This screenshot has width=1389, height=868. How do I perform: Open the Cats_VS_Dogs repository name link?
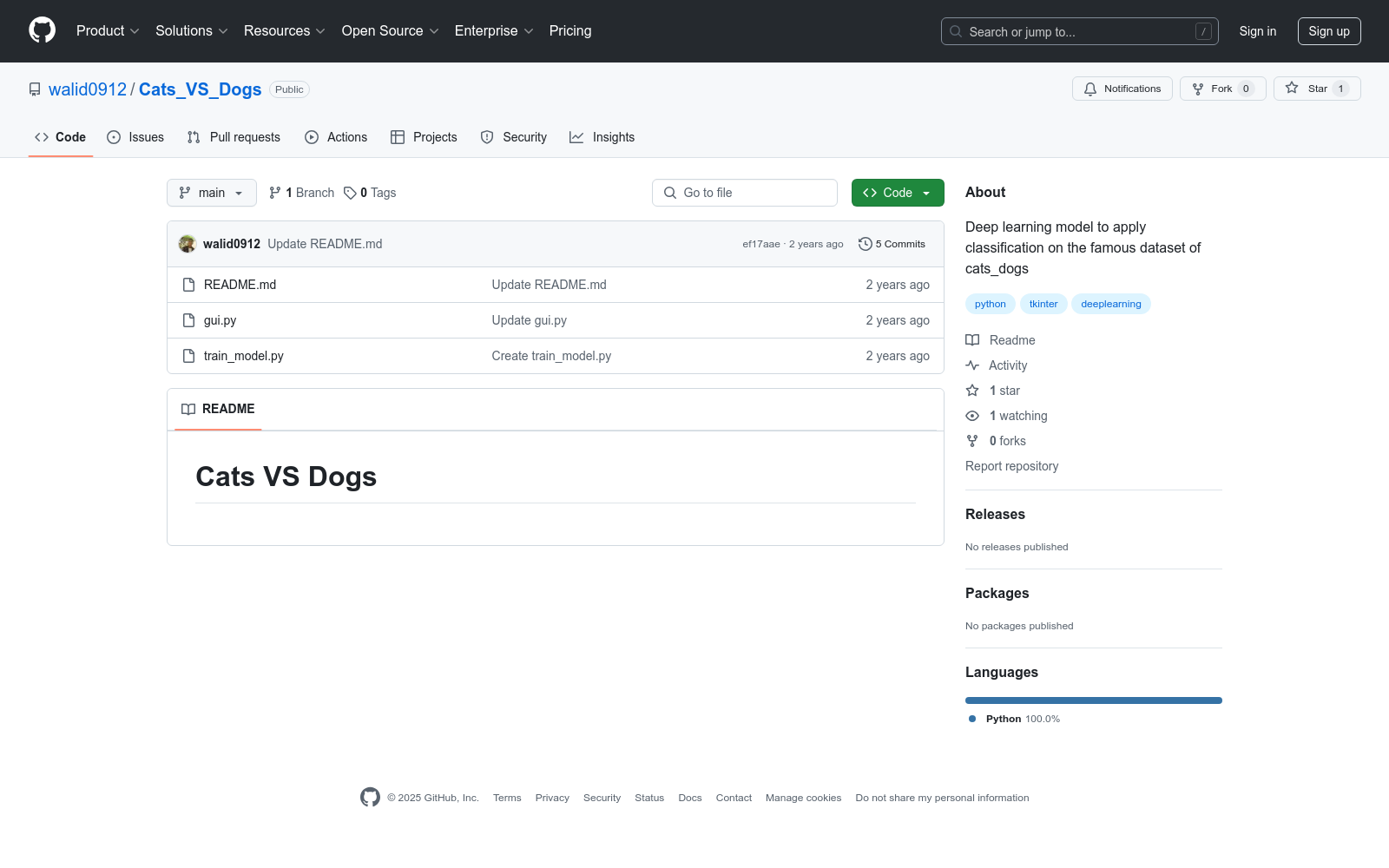tap(200, 89)
